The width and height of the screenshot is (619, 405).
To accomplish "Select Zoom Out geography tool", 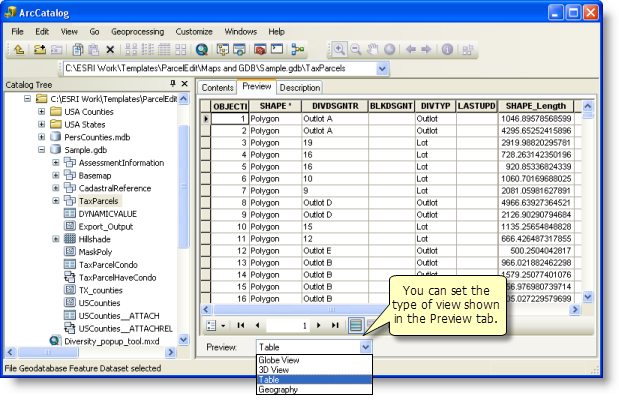I will 356,49.
